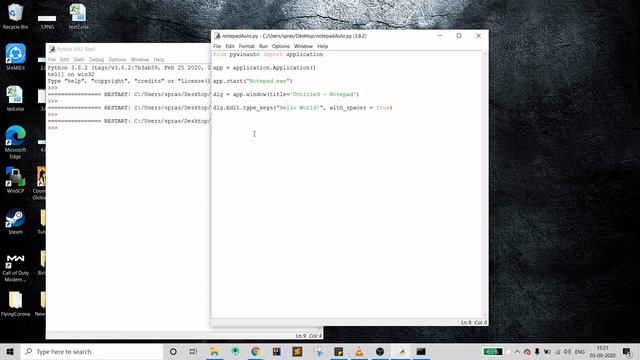The image size is (640, 360).
Task: Open the Window menu in Python Shell window
Action: click(140, 60)
